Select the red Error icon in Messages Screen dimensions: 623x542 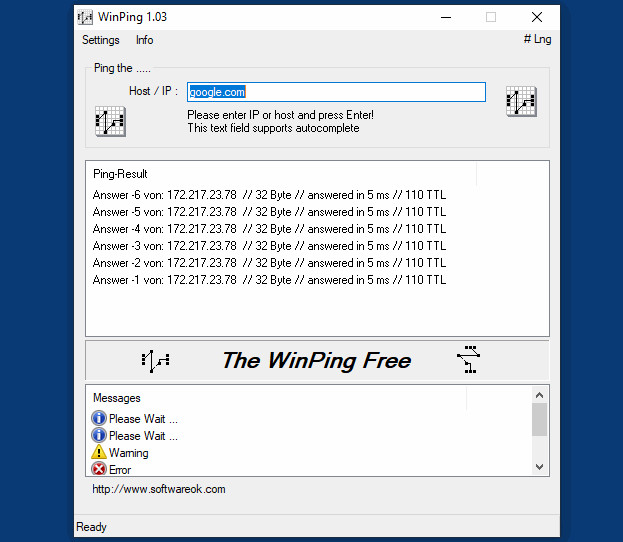99,469
